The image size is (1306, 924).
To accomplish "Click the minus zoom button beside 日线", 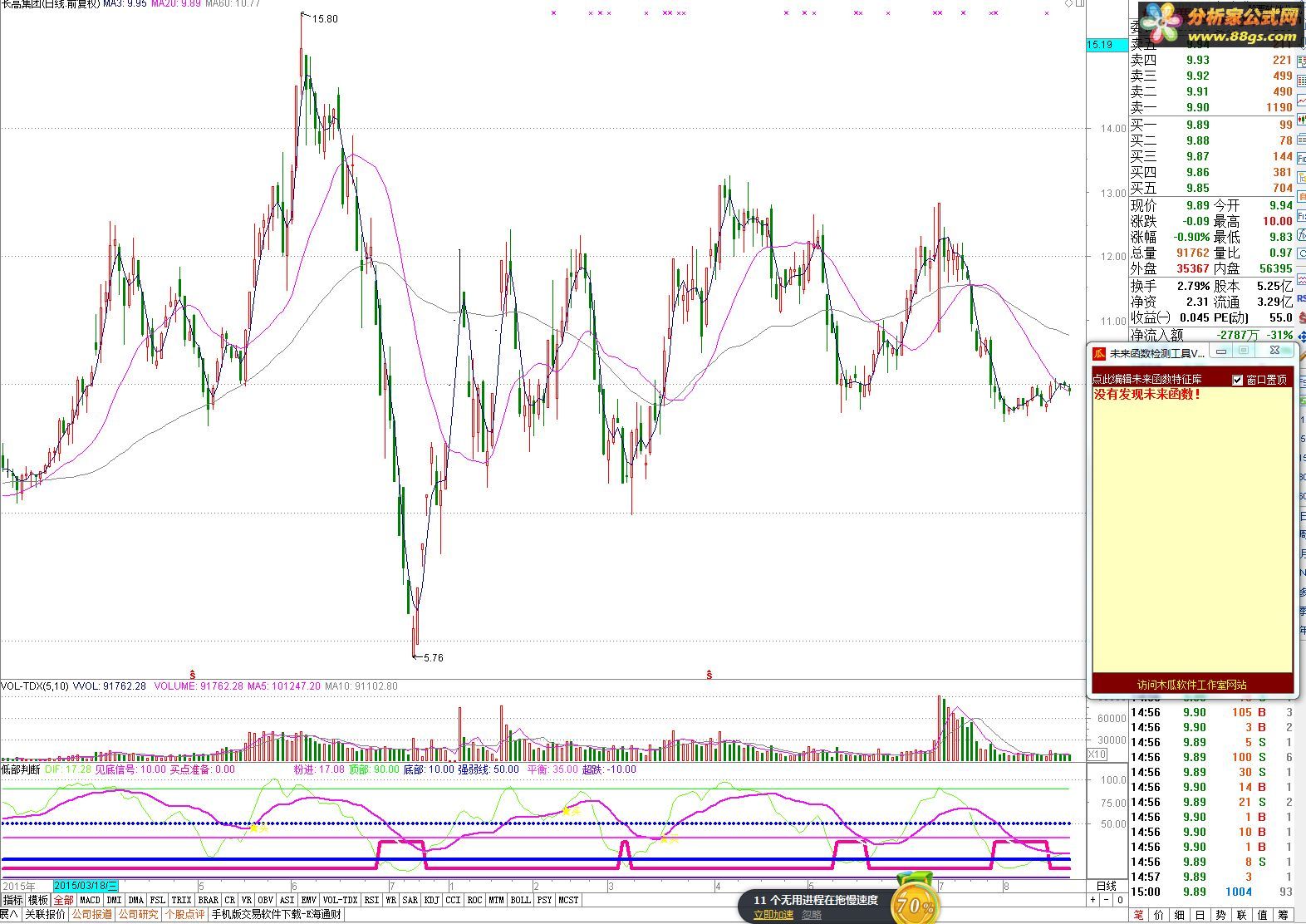I will (x=1106, y=900).
